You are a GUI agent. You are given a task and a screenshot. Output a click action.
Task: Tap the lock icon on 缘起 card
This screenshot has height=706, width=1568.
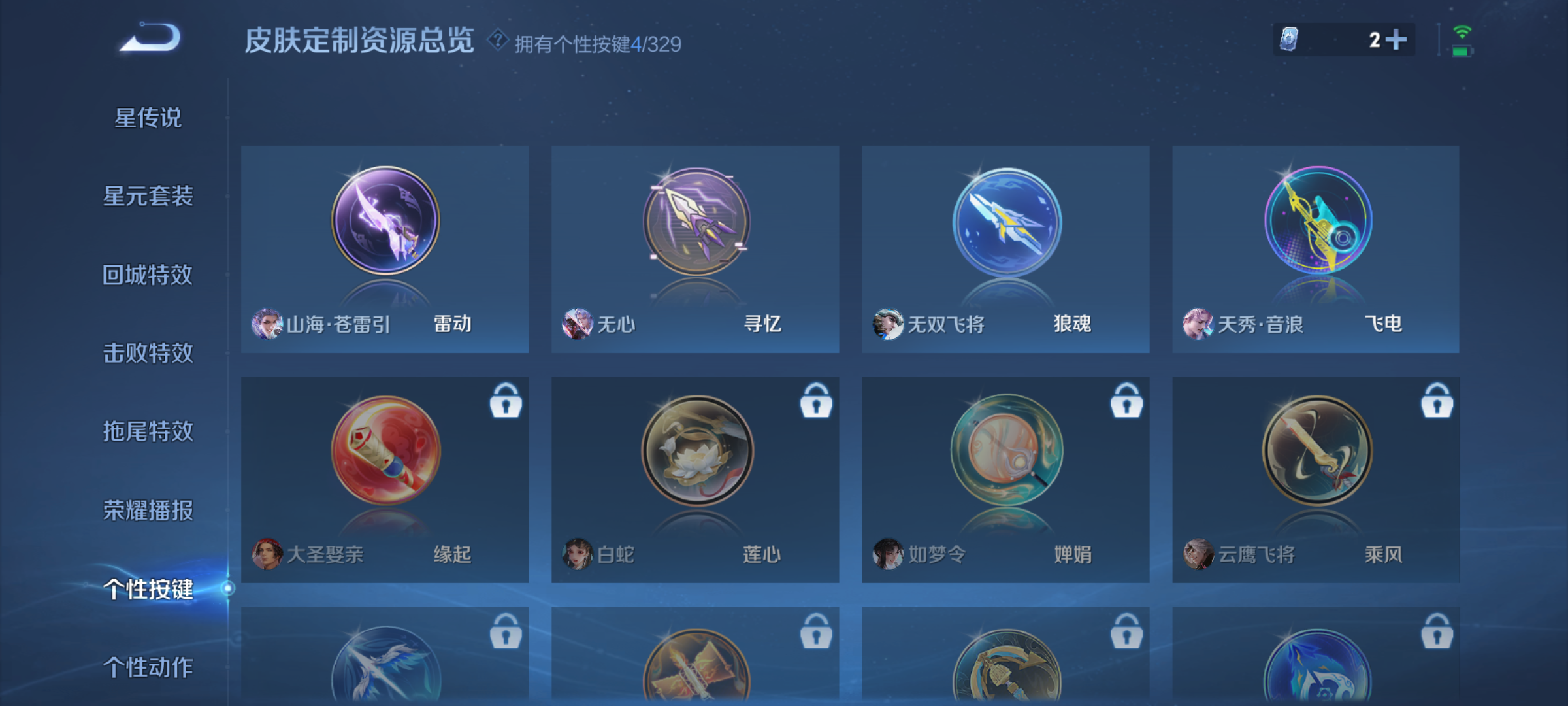click(506, 400)
